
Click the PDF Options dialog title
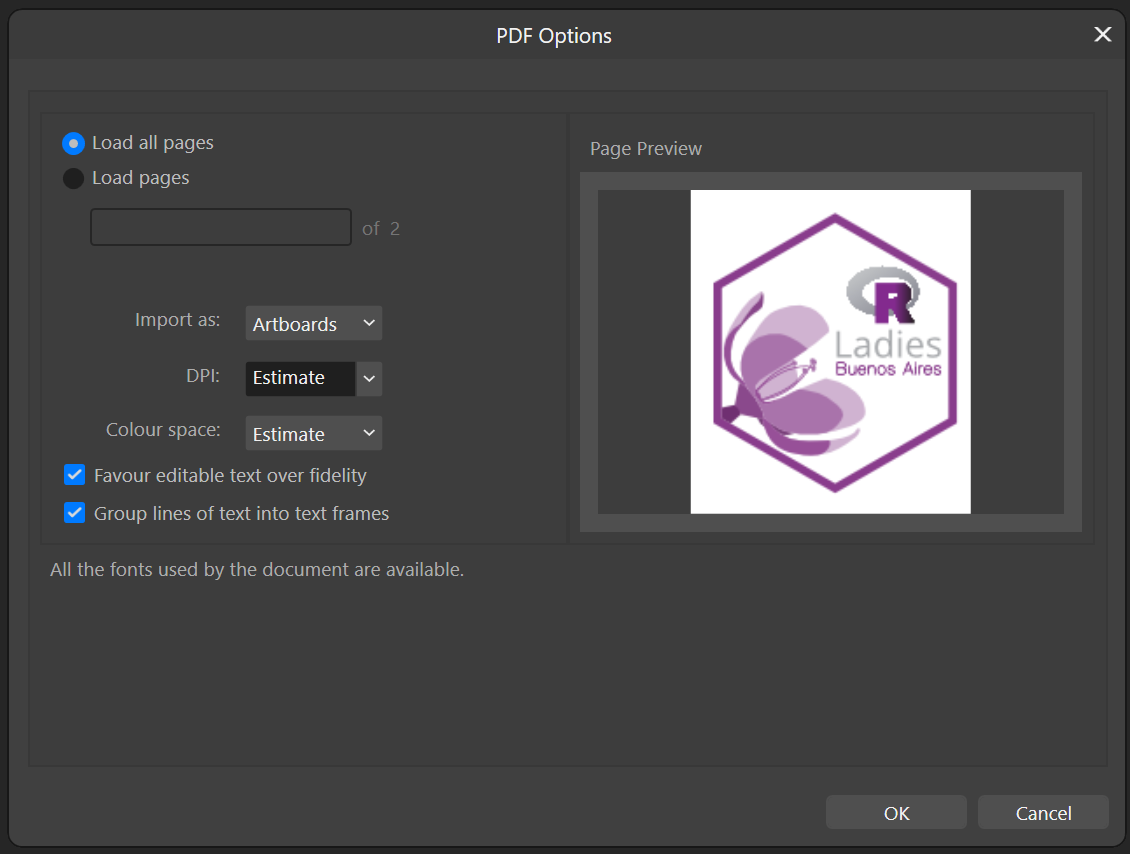click(x=553, y=35)
